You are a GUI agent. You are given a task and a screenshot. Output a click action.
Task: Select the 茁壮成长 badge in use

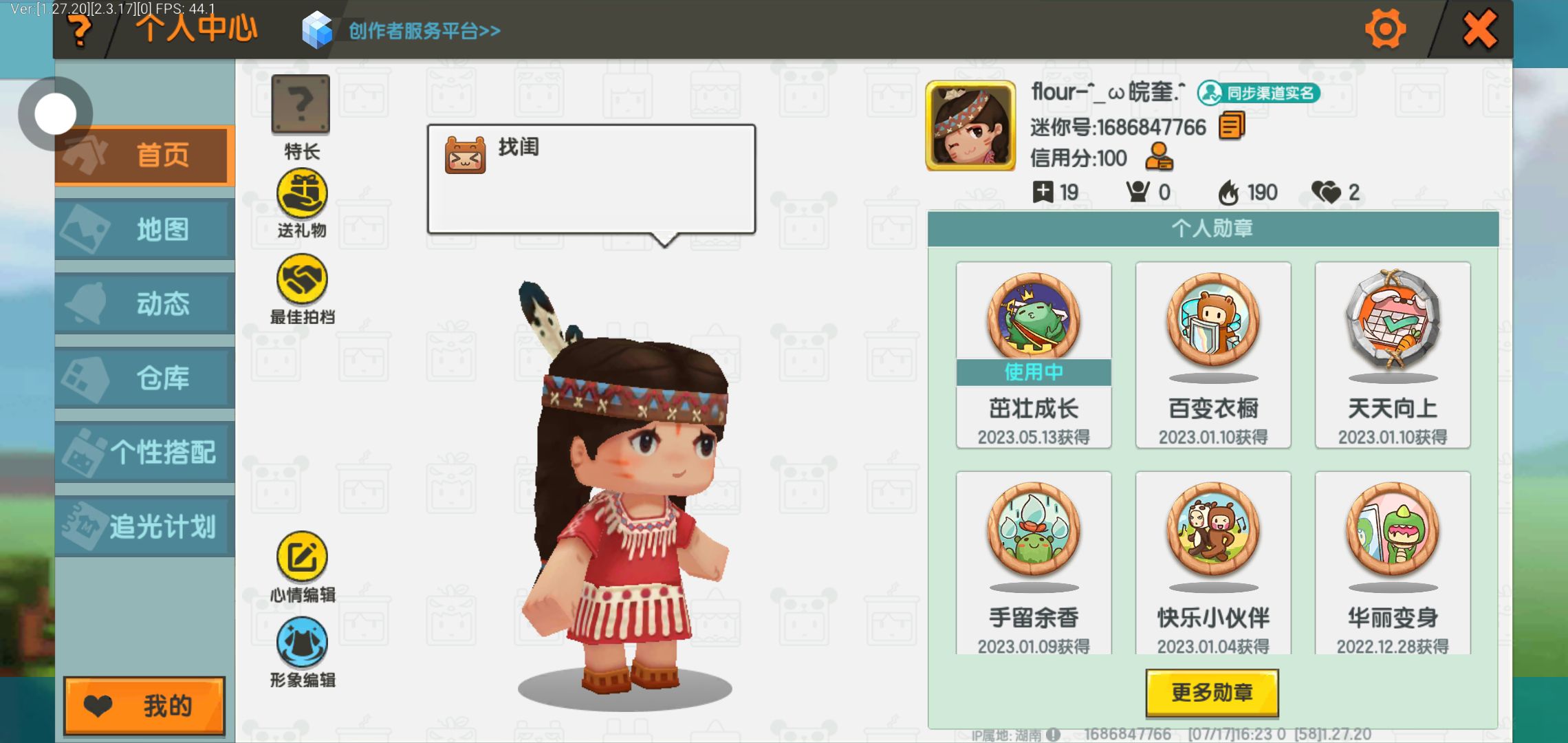[x=1034, y=355]
